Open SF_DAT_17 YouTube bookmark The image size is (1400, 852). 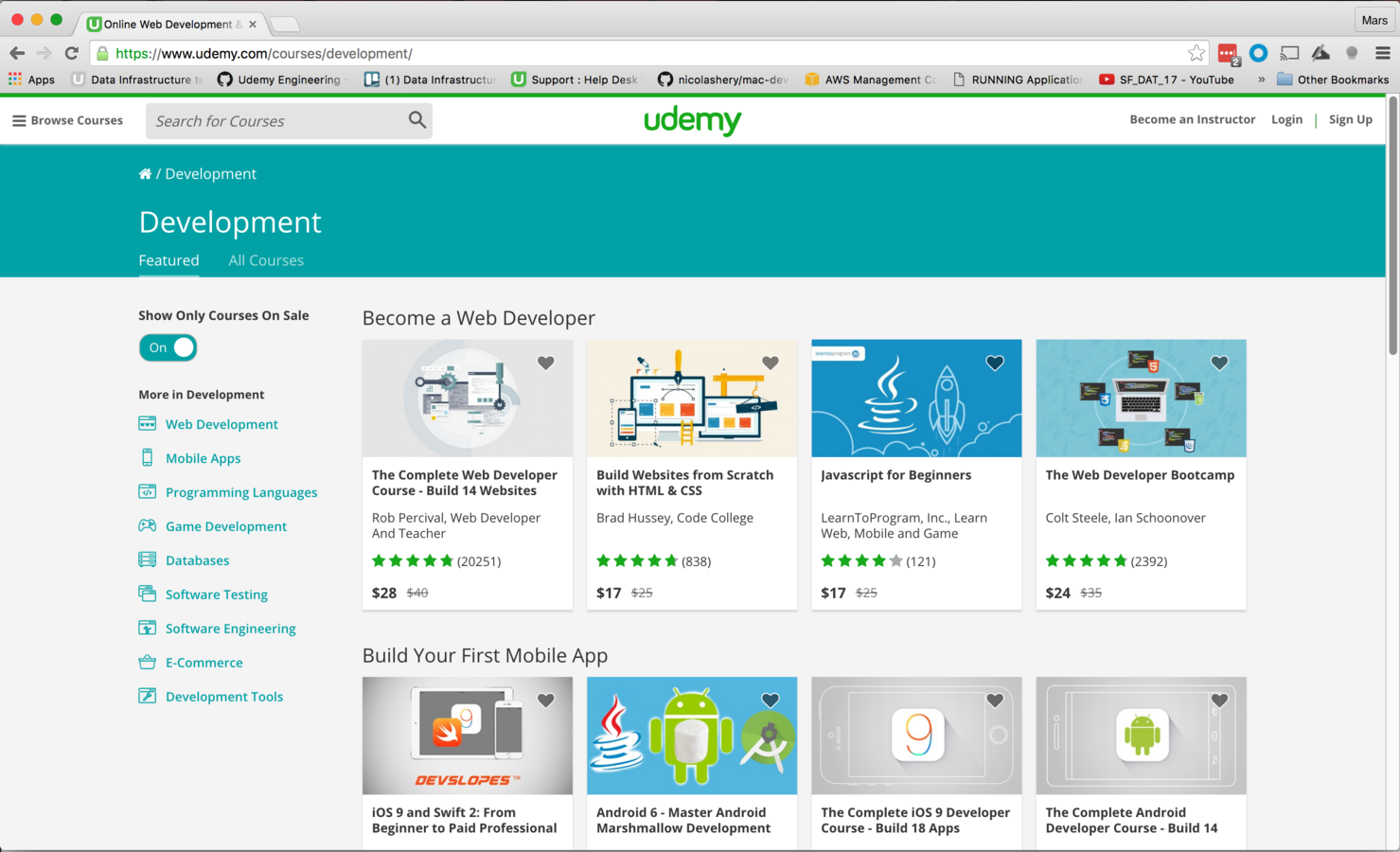tap(1166, 80)
